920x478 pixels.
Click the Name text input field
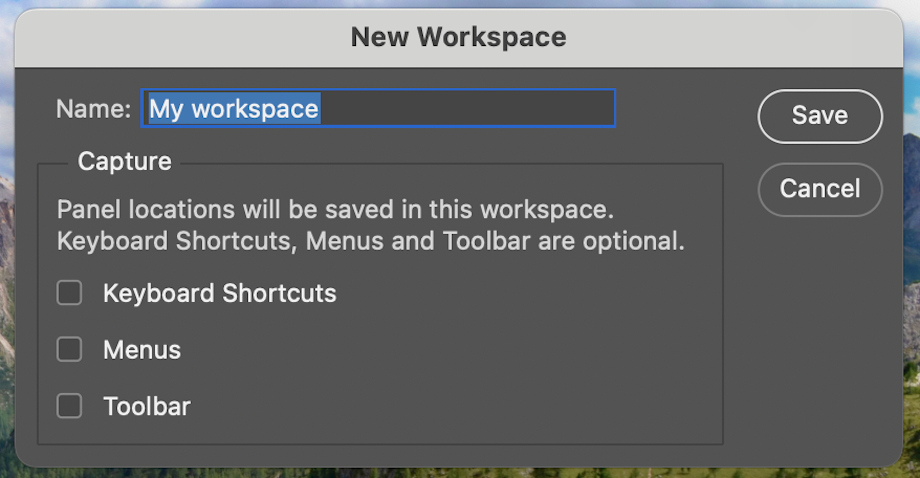click(x=378, y=108)
